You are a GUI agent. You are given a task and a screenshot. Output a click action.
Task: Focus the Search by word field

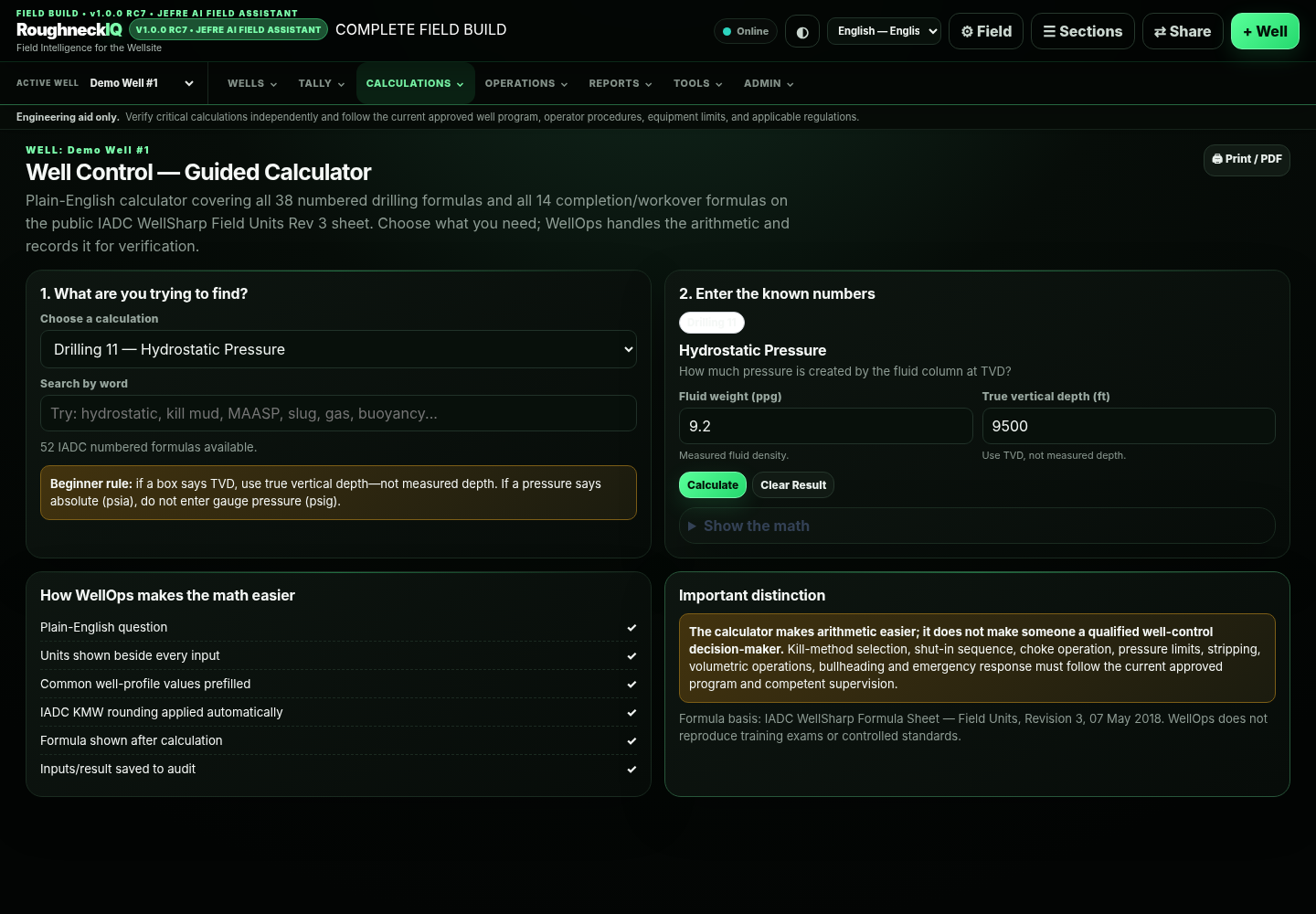click(338, 413)
